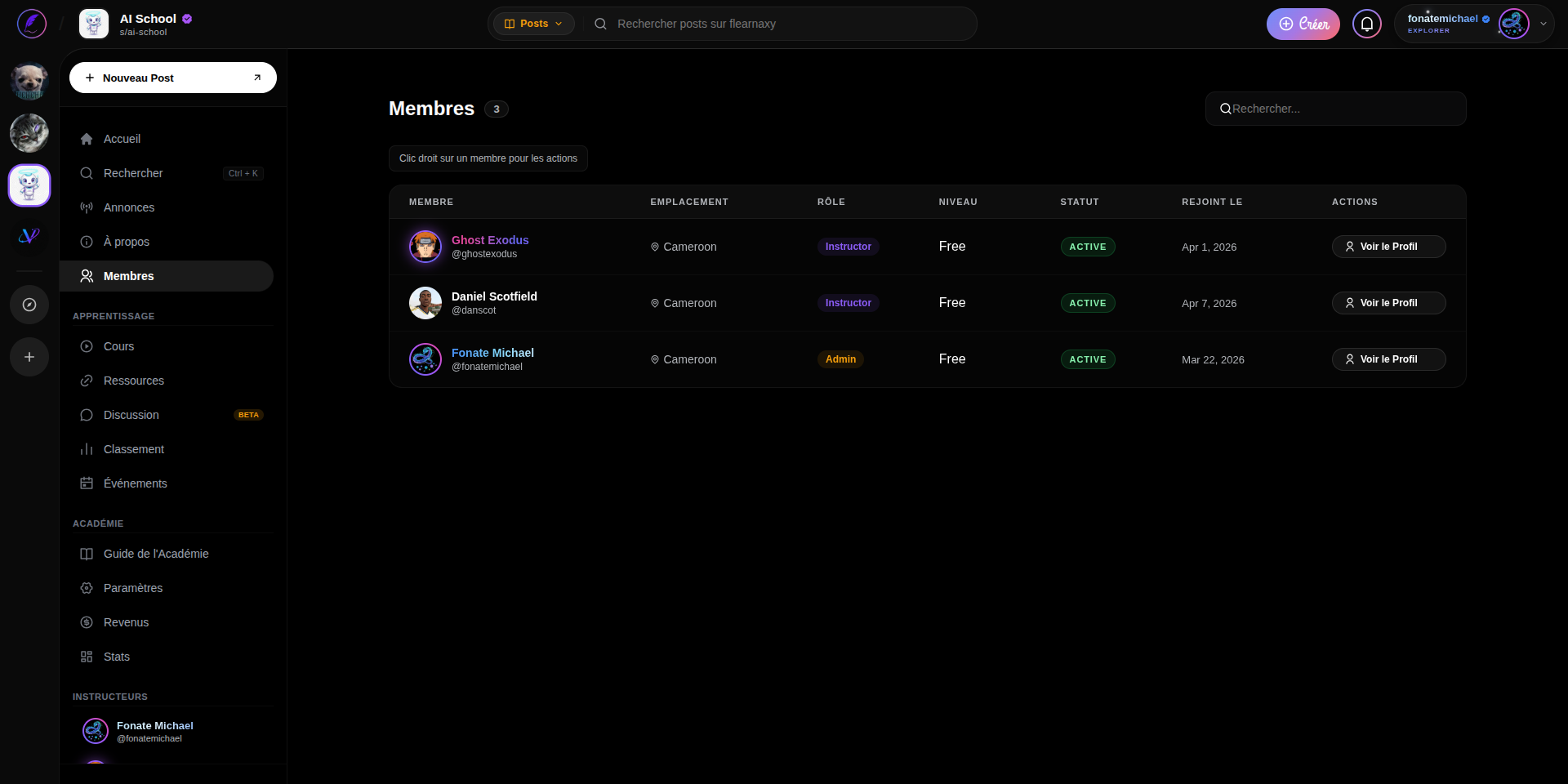Open the explore compass icon
This screenshot has height=784, width=1568.
tap(29, 305)
